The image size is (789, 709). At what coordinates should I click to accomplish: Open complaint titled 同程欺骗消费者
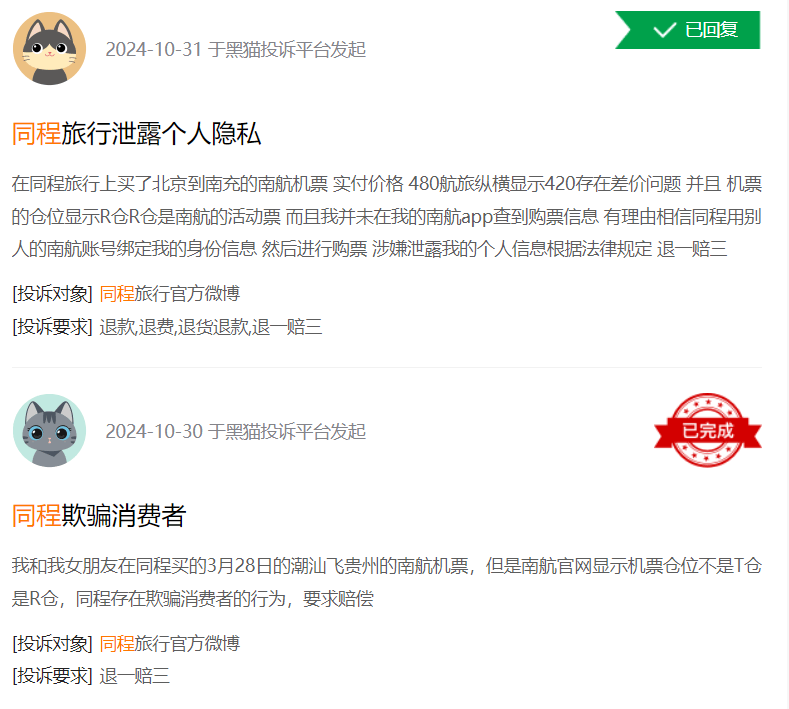pyautogui.click(x=99, y=516)
